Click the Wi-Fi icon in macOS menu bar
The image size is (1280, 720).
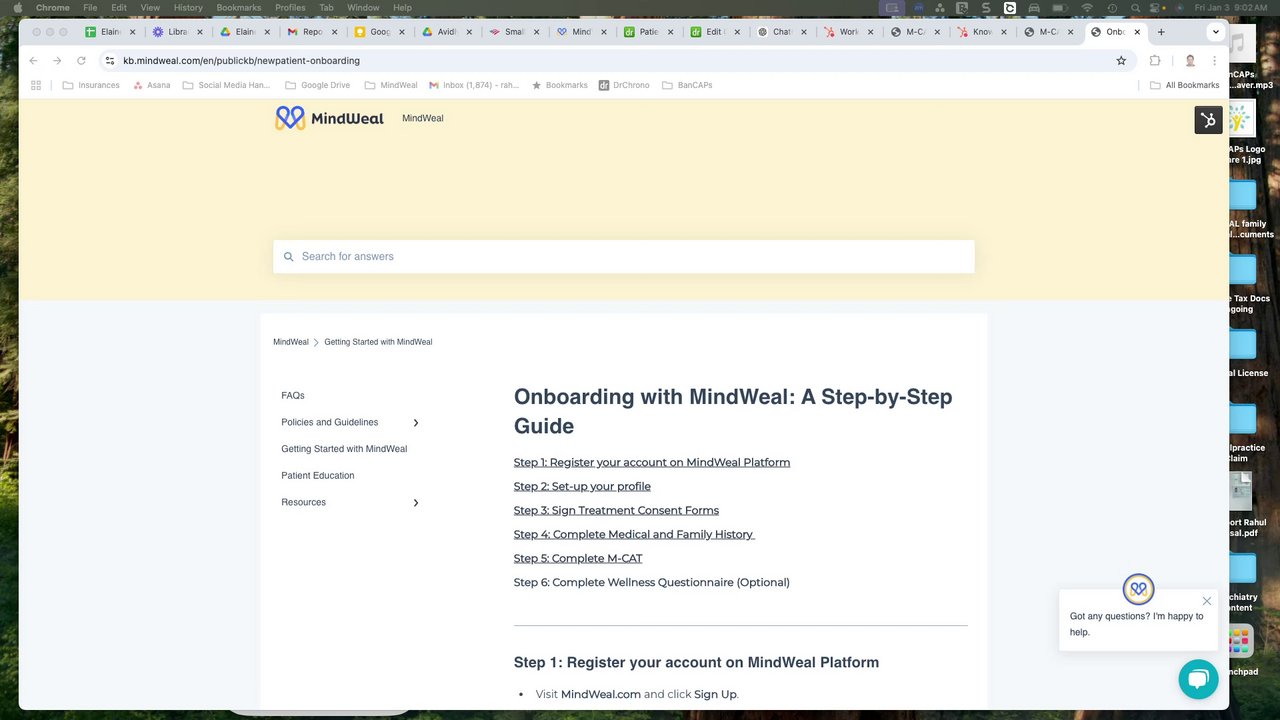coord(1087,7)
